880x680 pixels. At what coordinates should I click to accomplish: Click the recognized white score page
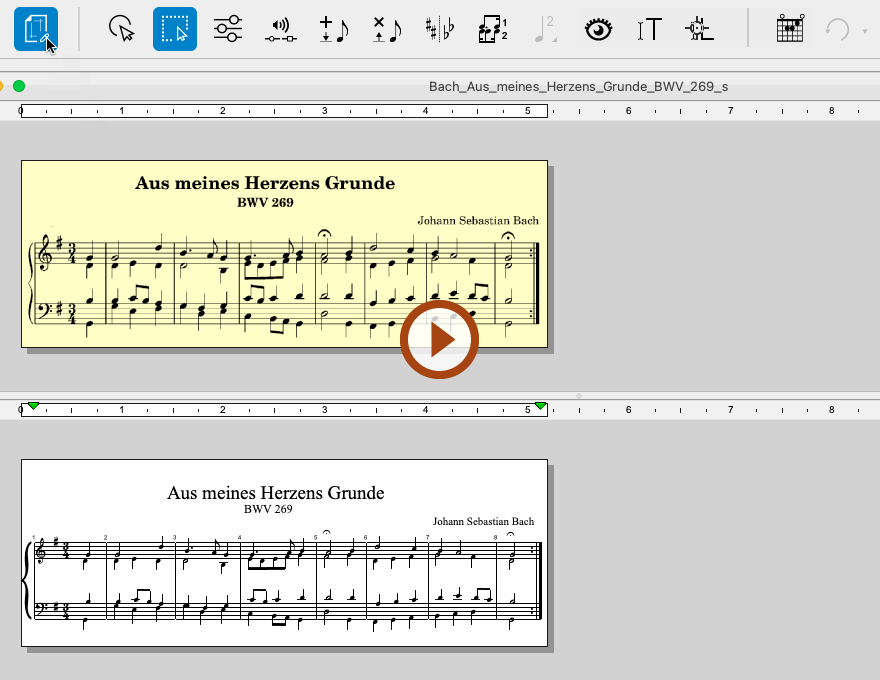[x=285, y=553]
